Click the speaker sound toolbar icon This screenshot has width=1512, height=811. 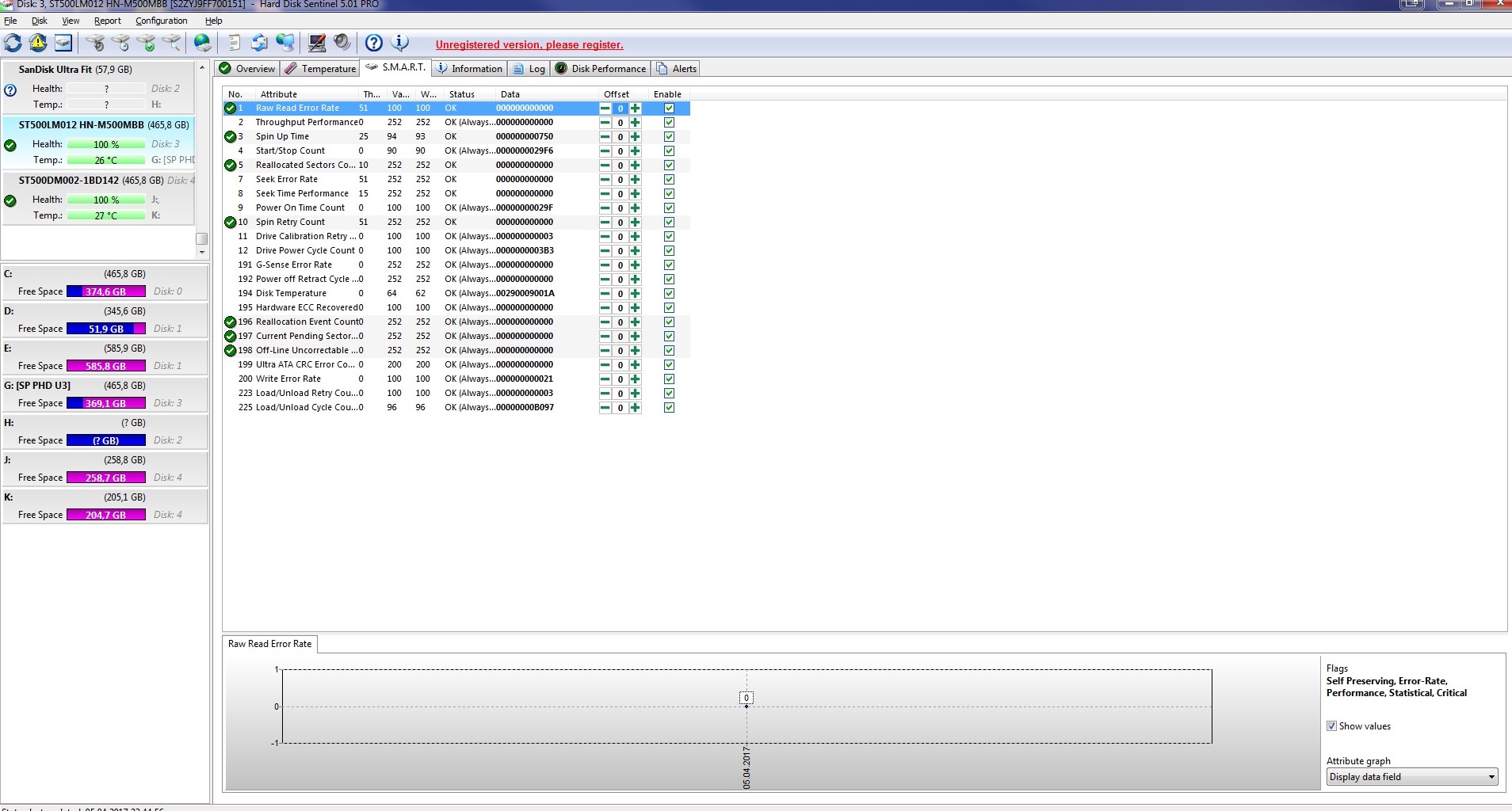pyautogui.click(x=342, y=43)
